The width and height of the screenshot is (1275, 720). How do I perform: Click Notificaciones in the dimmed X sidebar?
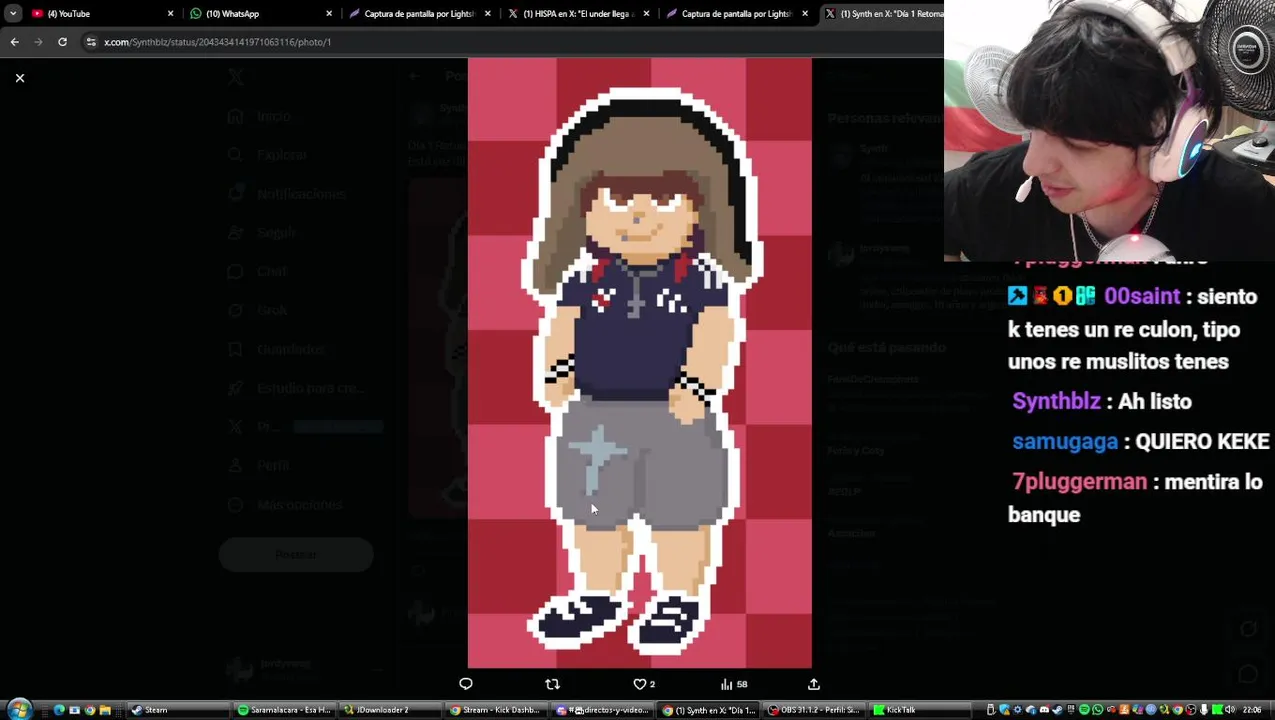[x=288, y=194]
